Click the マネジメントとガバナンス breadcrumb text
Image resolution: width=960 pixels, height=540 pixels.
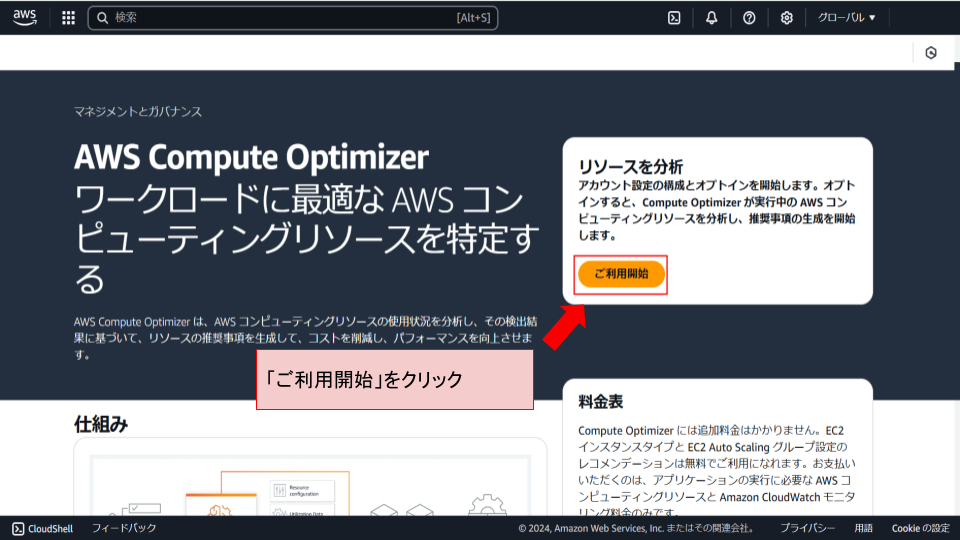[x=138, y=111]
